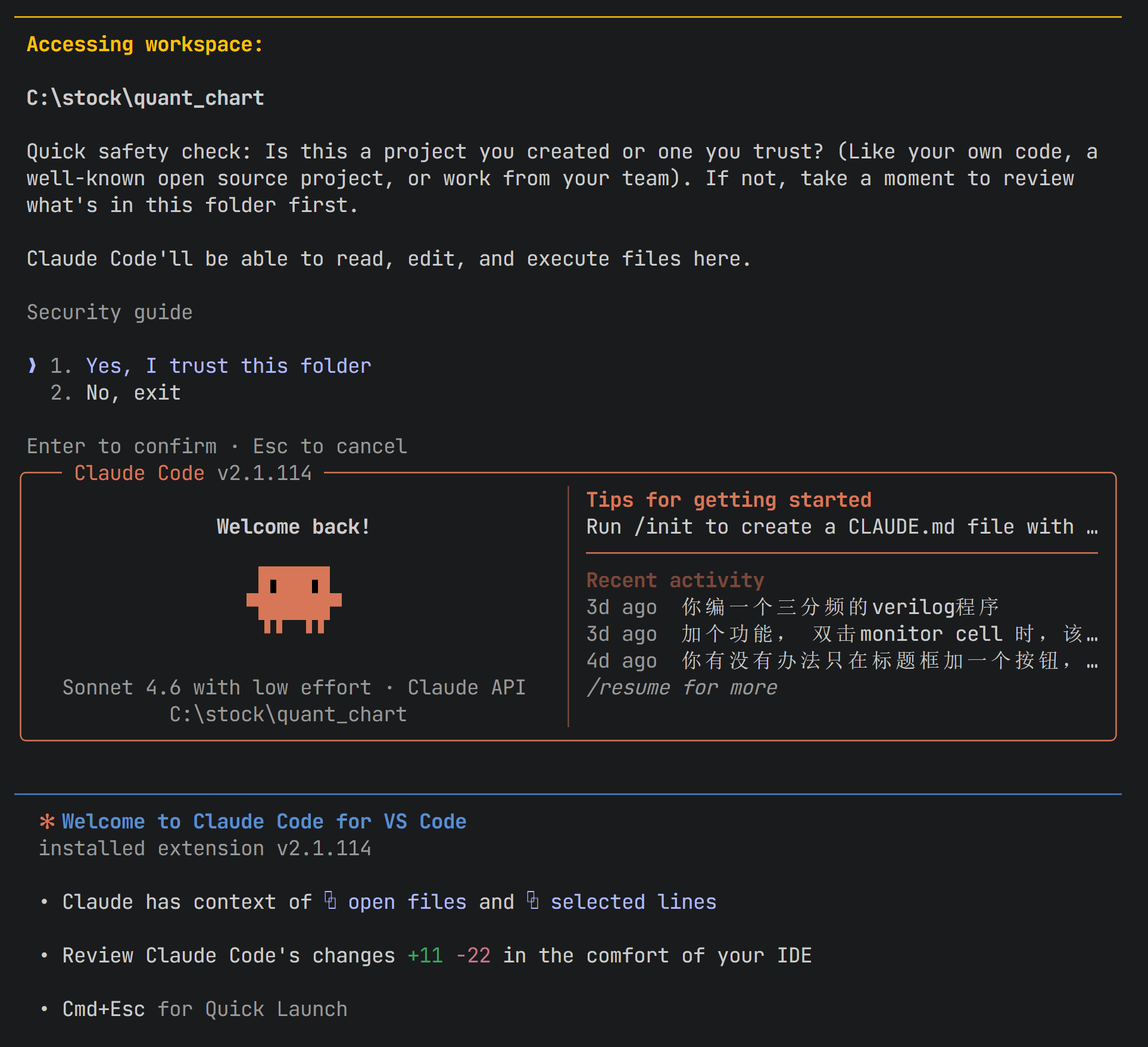The height and width of the screenshot is (1047, 1148).
Task: Click the "+11" added lines count
Action: tap(425, 955)
